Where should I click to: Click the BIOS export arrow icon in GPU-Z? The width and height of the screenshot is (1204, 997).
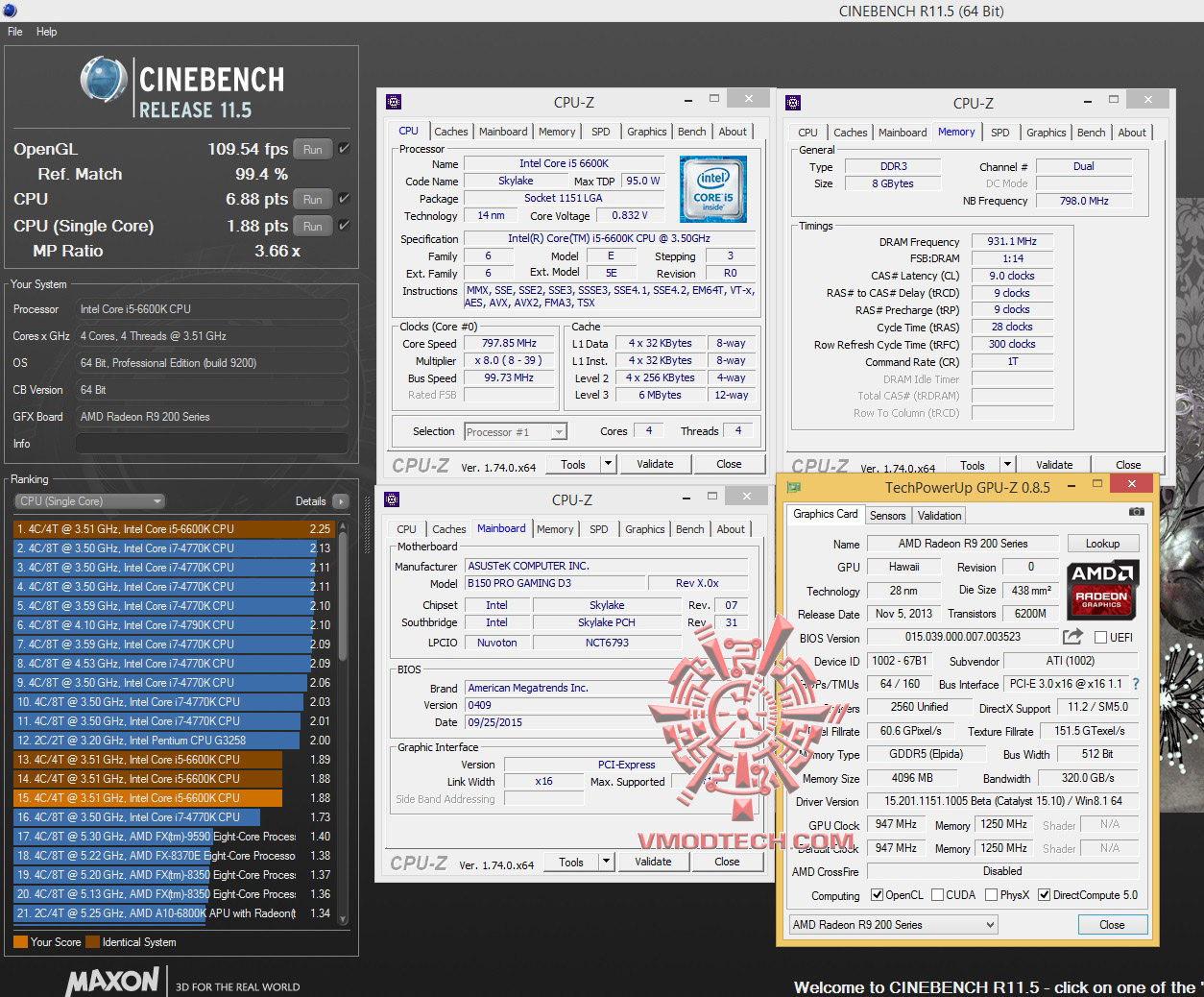tap(1072, 637)
